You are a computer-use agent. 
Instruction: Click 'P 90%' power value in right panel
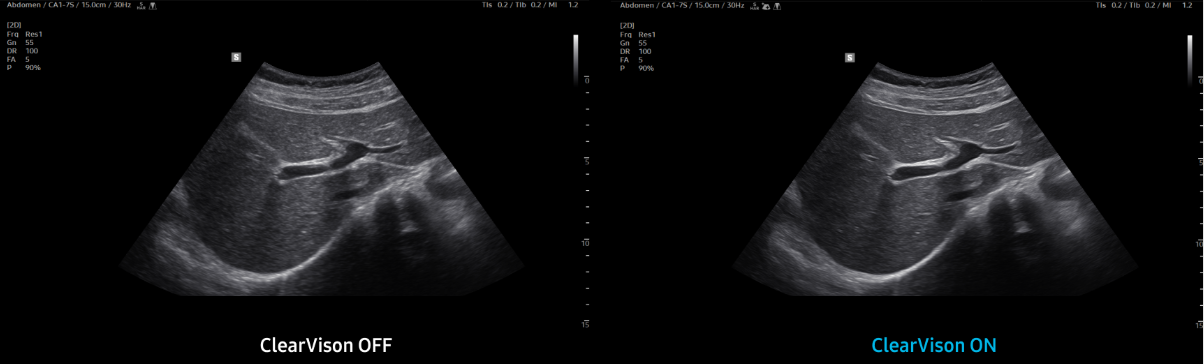coord(637,68)
